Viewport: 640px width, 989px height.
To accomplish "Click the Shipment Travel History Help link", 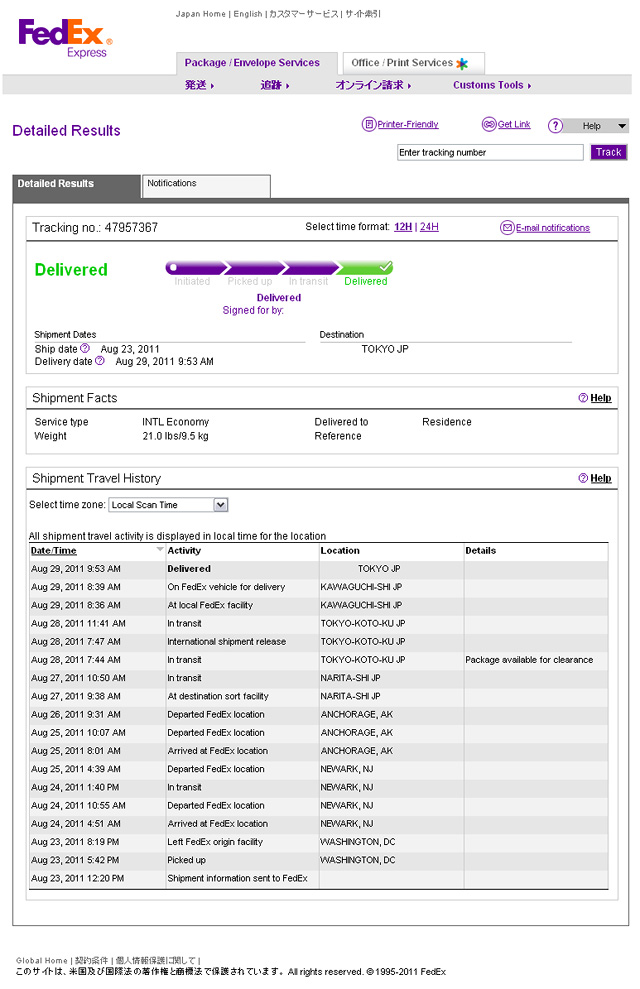I will point(601,478).
